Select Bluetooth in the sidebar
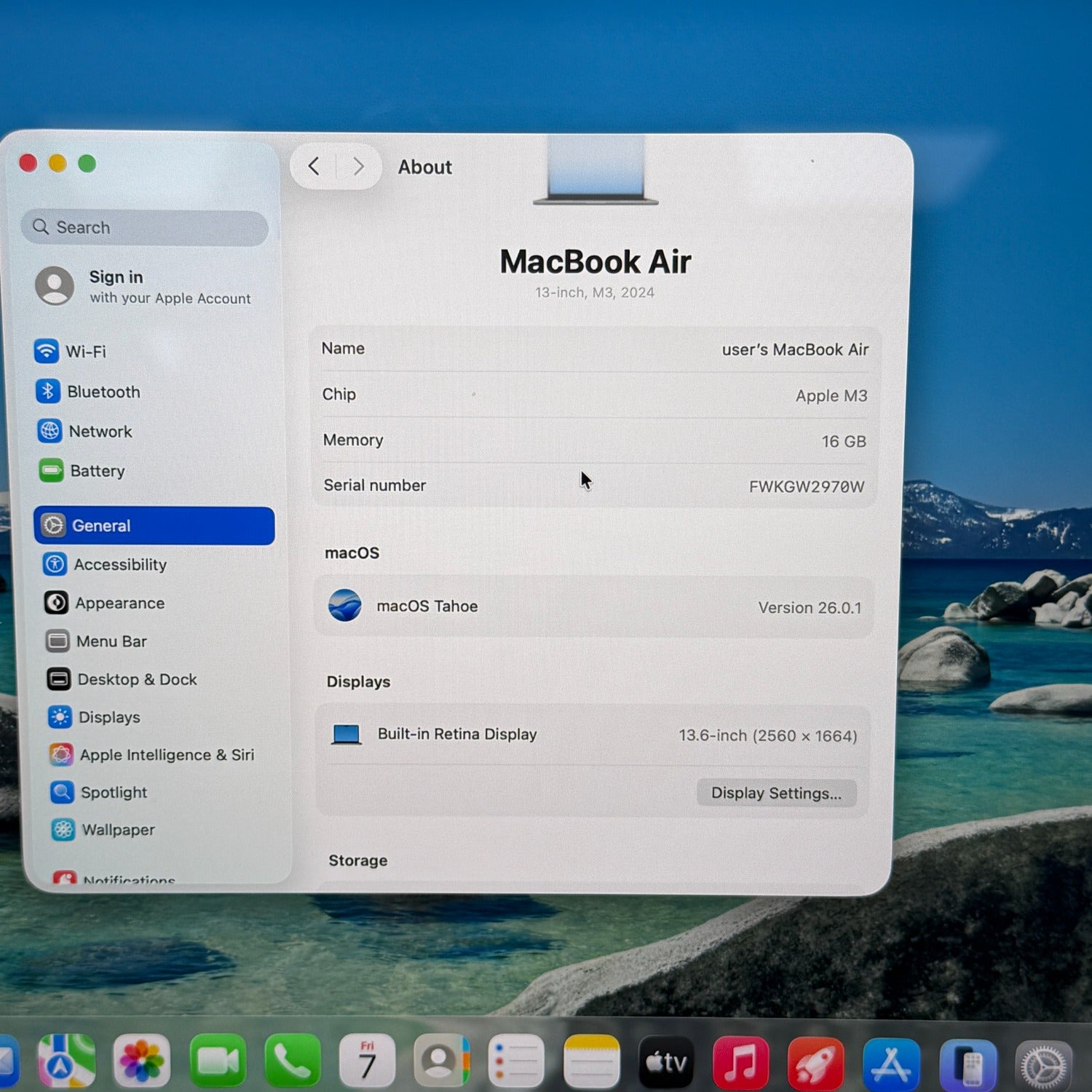The image size is (1092, 1092). (103, 392)
